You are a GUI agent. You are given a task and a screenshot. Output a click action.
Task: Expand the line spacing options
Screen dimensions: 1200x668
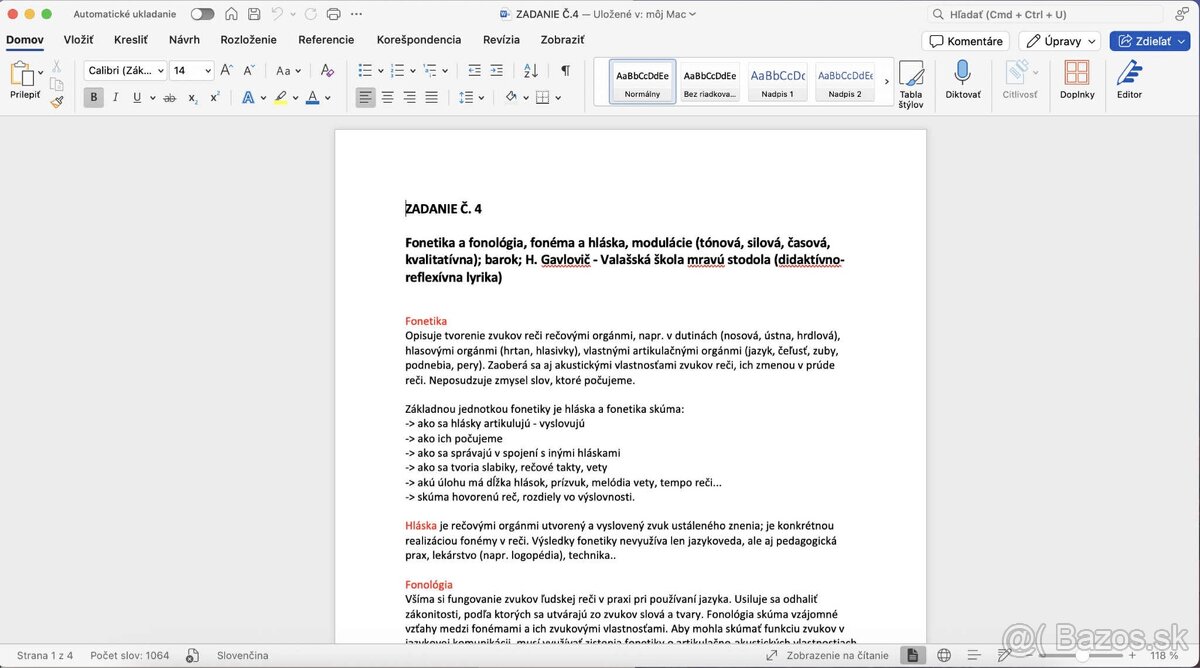[x=479, y=97]
